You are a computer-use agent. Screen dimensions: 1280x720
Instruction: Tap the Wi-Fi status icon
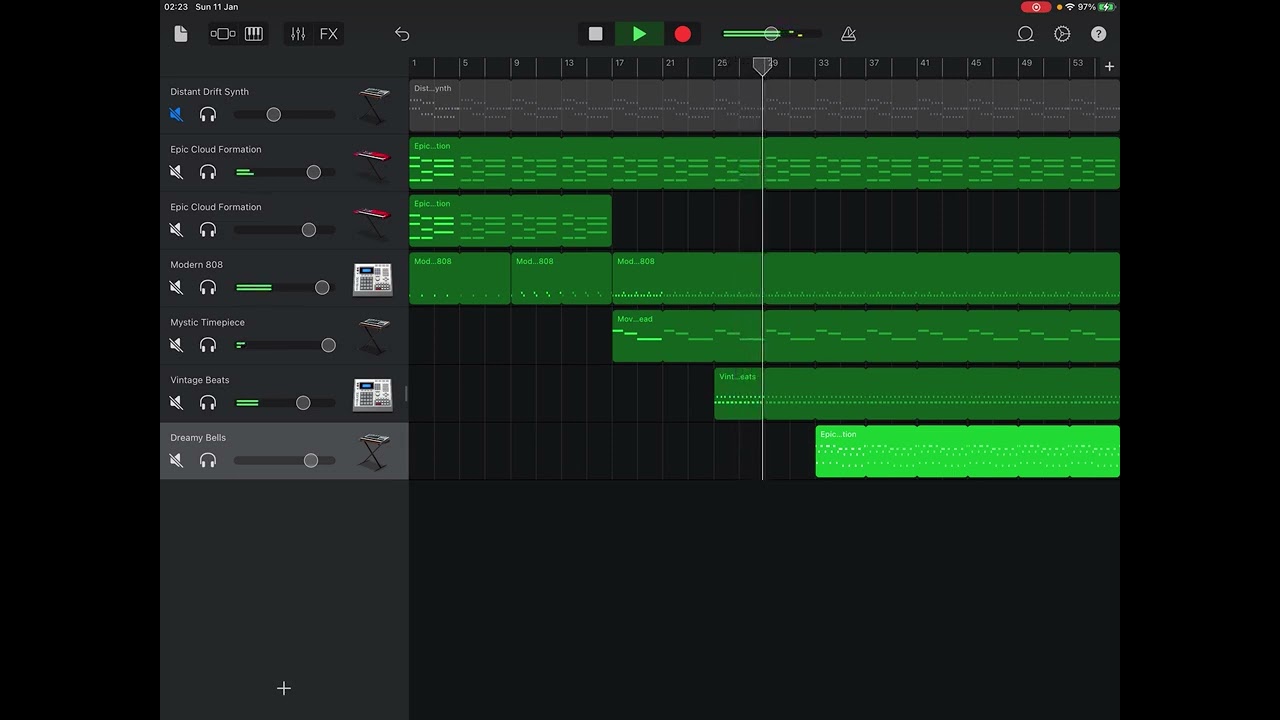[1069, 7]
